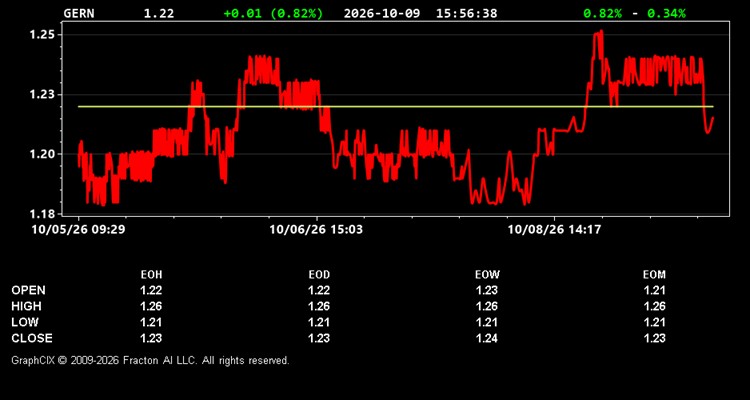Click the GraphCIX copyright notice
Image resolution: width=750 pixels, height=400 pixels.
150,360
